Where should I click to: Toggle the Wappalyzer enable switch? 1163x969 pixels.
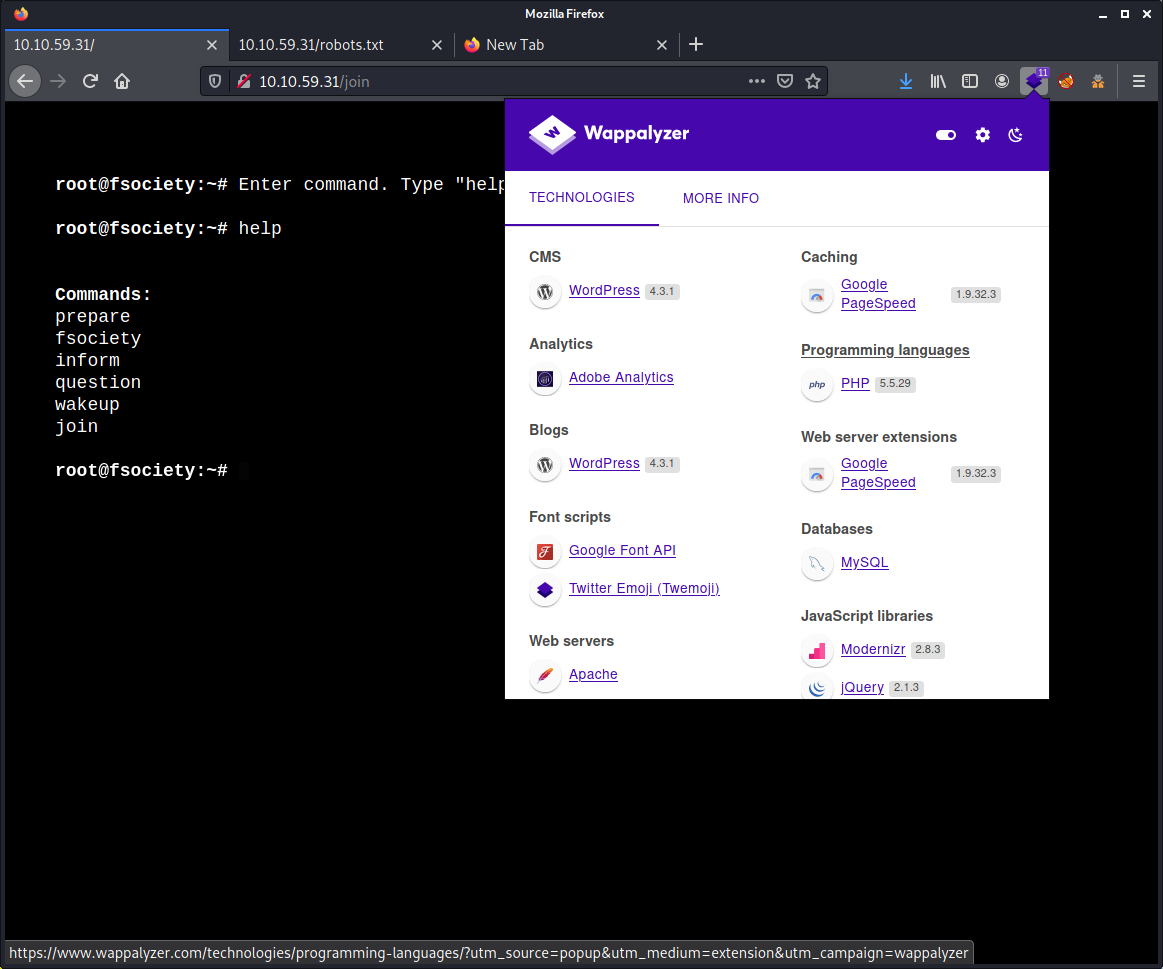pos(946,135)
